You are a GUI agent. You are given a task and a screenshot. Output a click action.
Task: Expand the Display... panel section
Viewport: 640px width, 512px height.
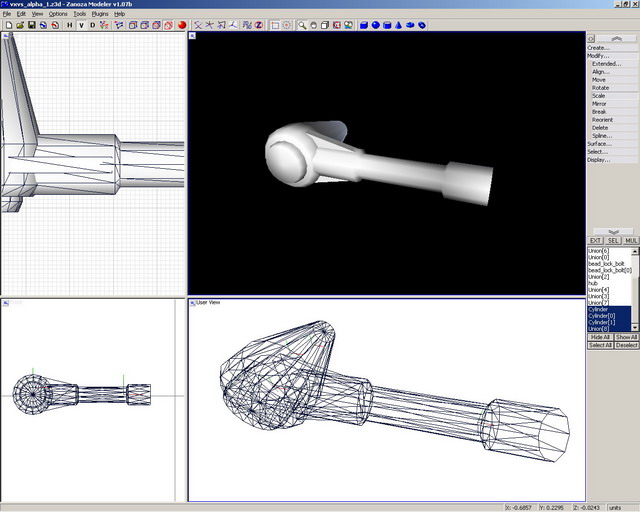(x=598, y=159)
